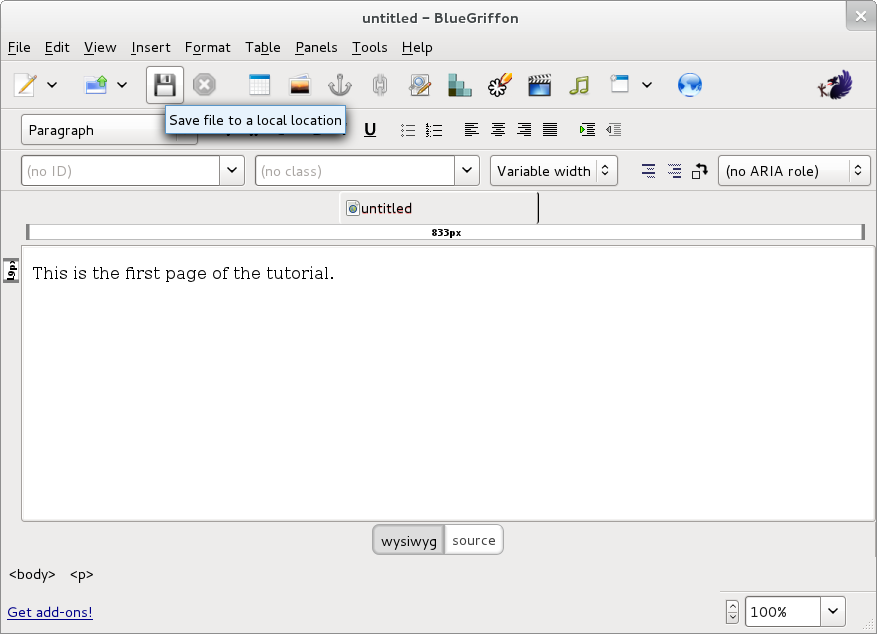877x634 pixels.
Task: Expand the (no class) dropdown
Action: tap(467, 171)
